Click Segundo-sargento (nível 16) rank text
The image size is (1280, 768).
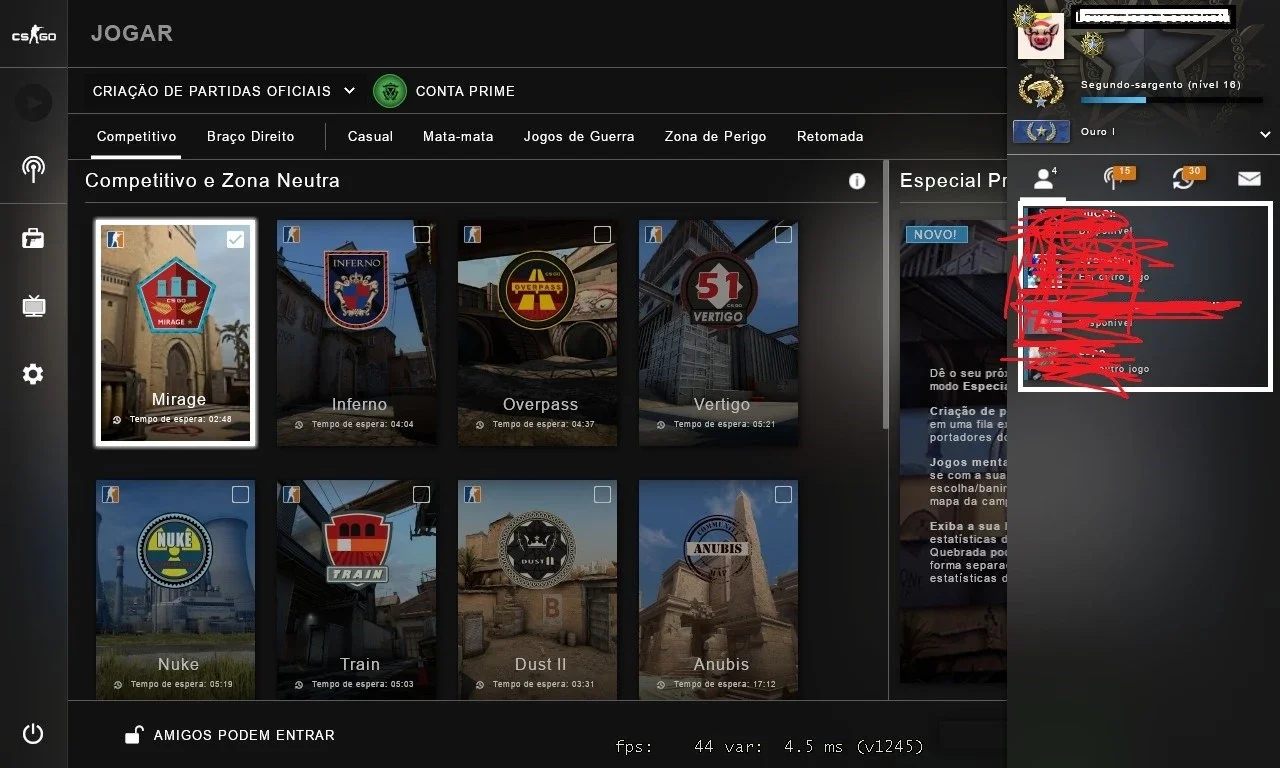1160,85
